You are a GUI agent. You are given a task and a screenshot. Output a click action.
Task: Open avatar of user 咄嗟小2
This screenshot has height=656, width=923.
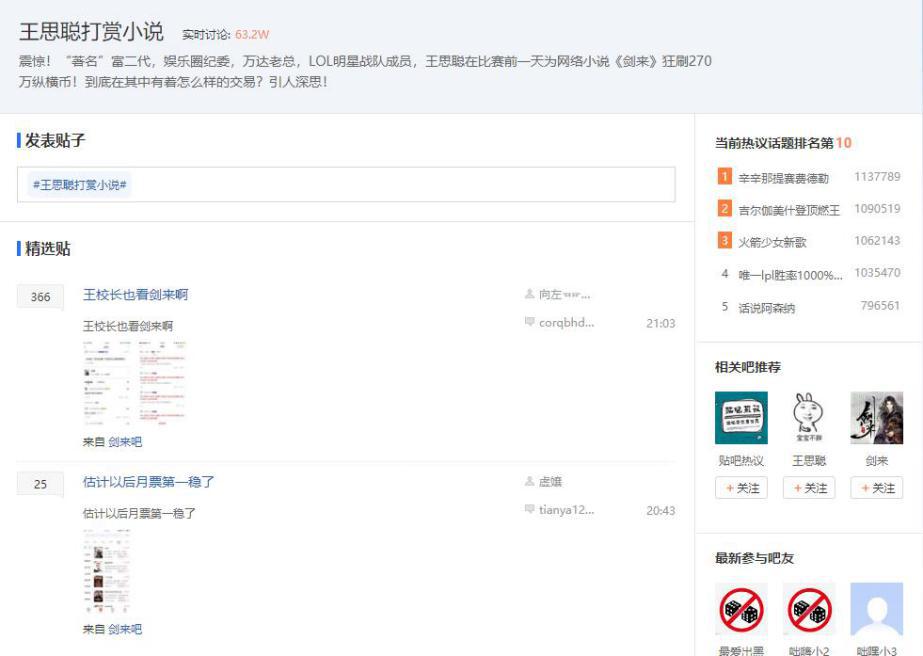point(809,609)
